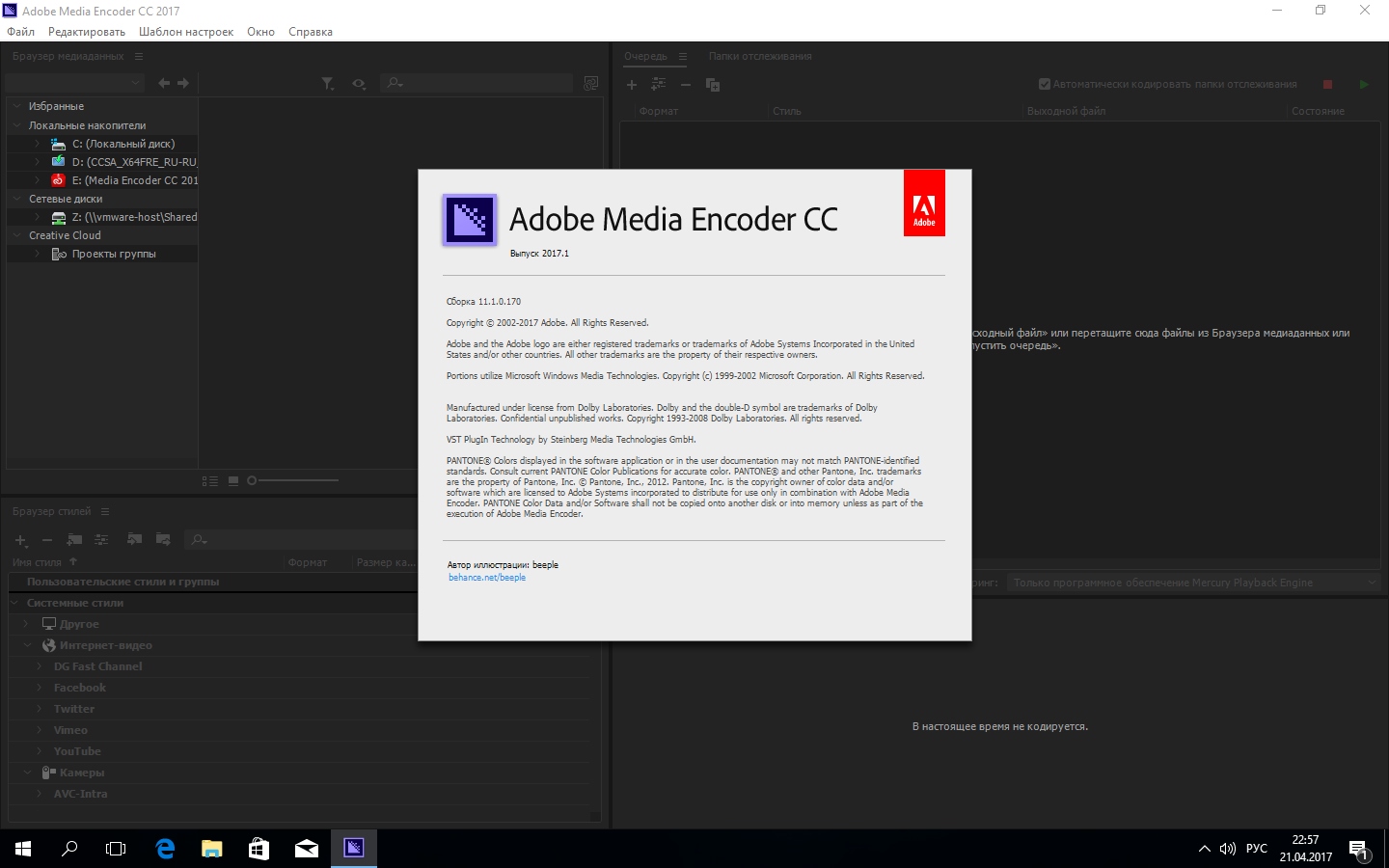Image resolution: width=1389 pixels, height=868 pixels.
Task: Export presets in the Preset Browser
Action: click(163, 539)
